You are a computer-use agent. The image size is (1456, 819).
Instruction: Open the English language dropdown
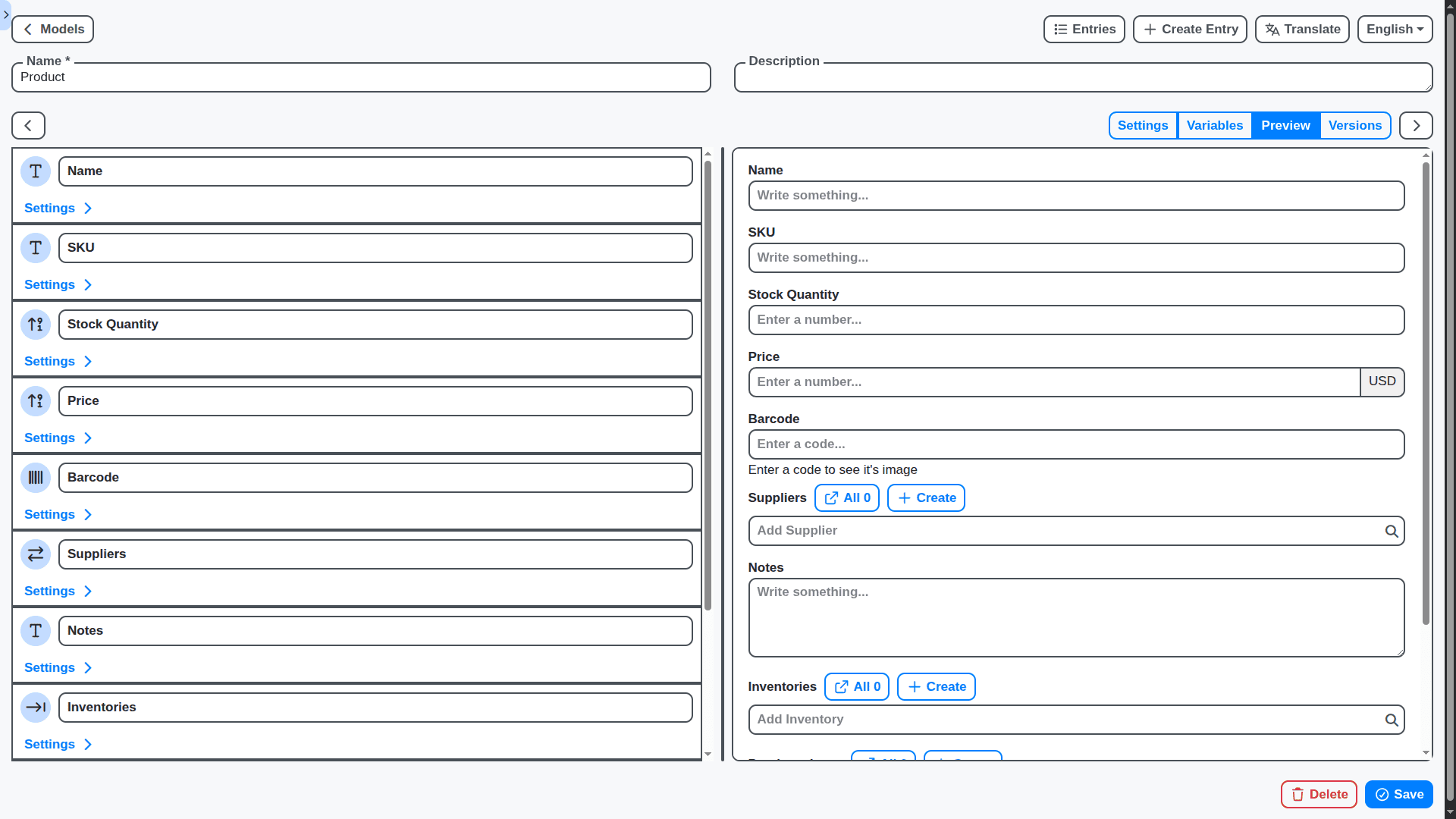click(1394, 29)
